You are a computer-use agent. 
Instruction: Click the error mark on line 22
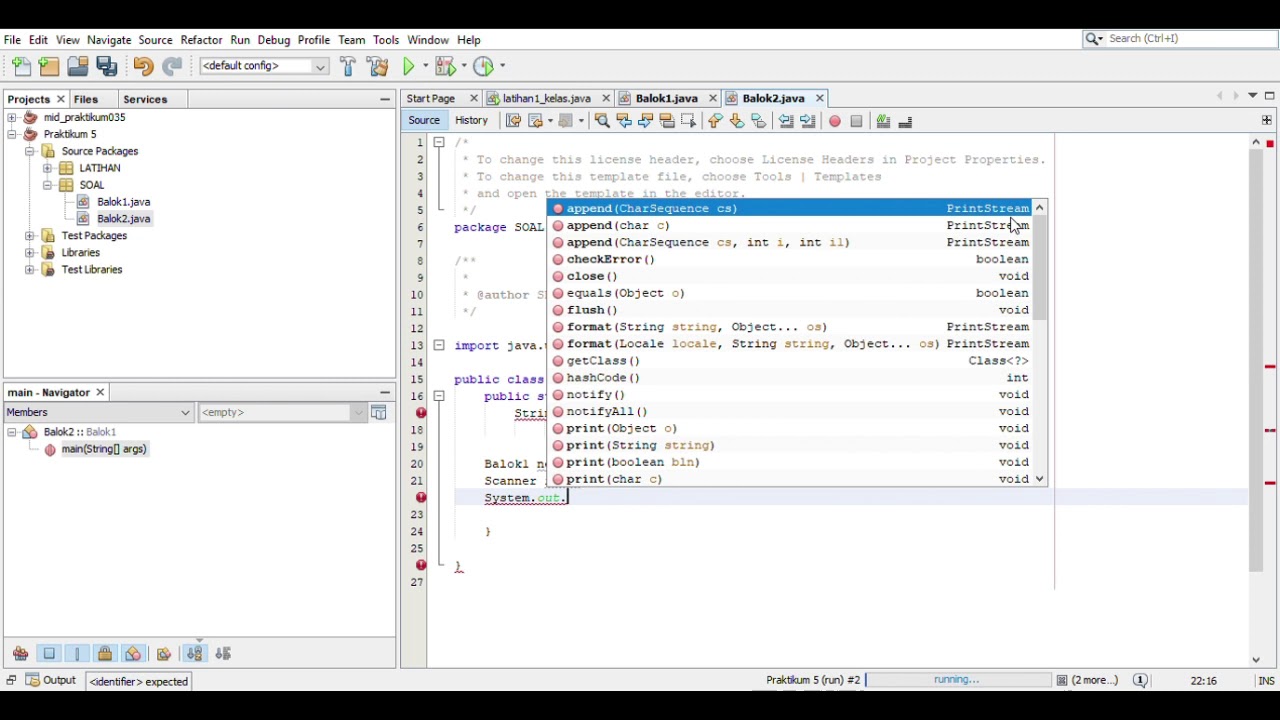point(421,497)
